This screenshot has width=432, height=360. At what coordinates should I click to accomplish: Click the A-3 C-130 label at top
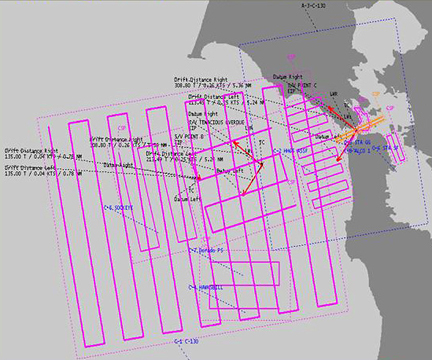tap(313, 6)
